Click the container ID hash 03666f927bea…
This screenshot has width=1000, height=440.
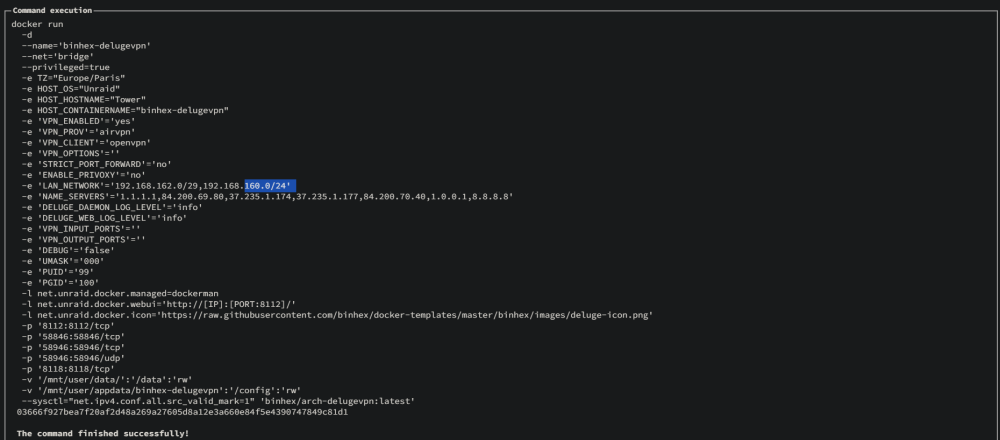pyautogui.click(x=182, y=413)
